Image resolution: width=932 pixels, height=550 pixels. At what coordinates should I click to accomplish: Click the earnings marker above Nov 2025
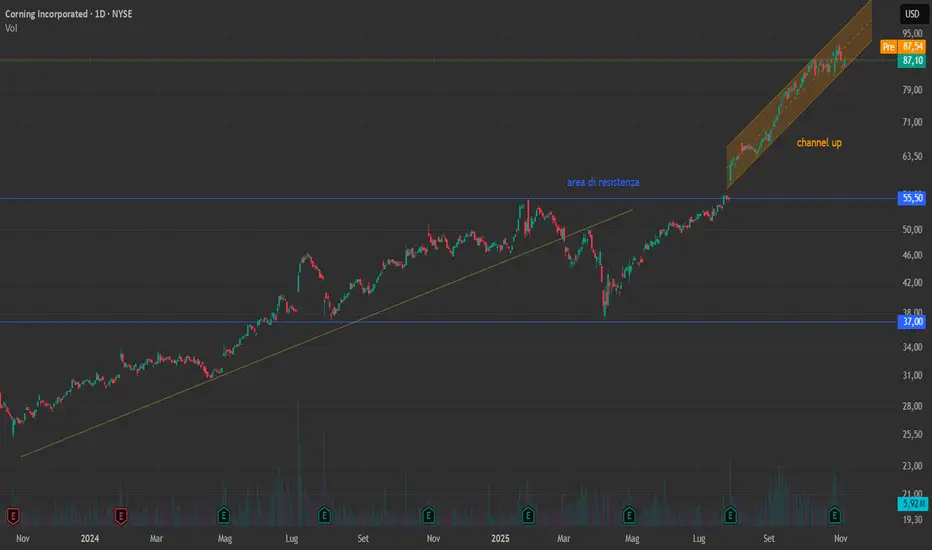[835, 515]
